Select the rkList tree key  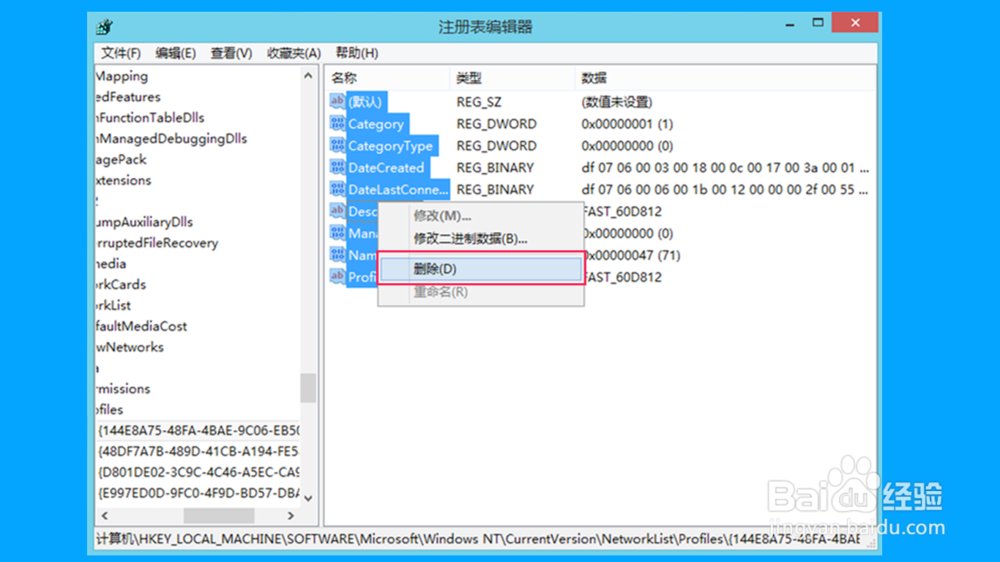114,305
